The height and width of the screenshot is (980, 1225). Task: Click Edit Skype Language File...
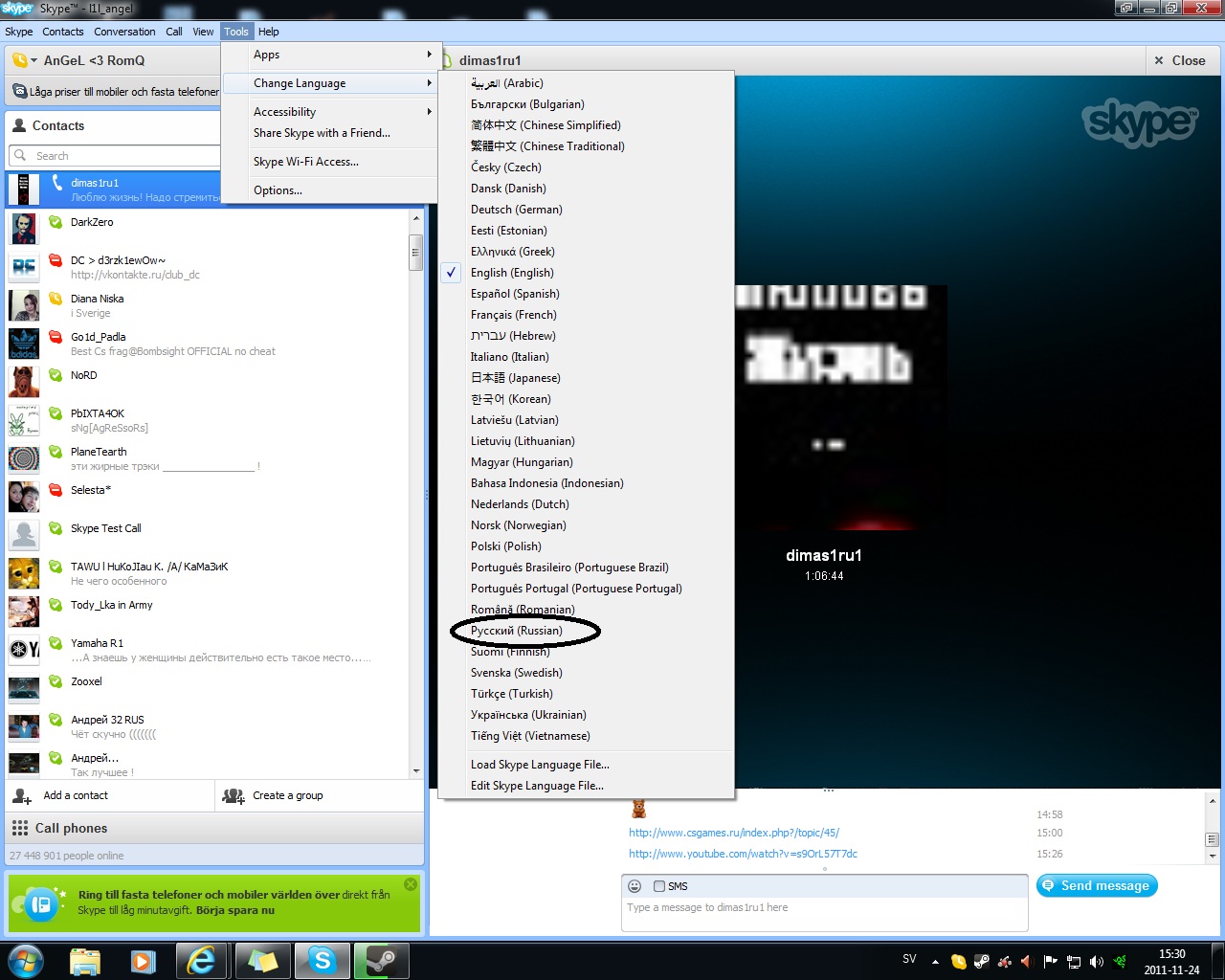click(537, 786)
